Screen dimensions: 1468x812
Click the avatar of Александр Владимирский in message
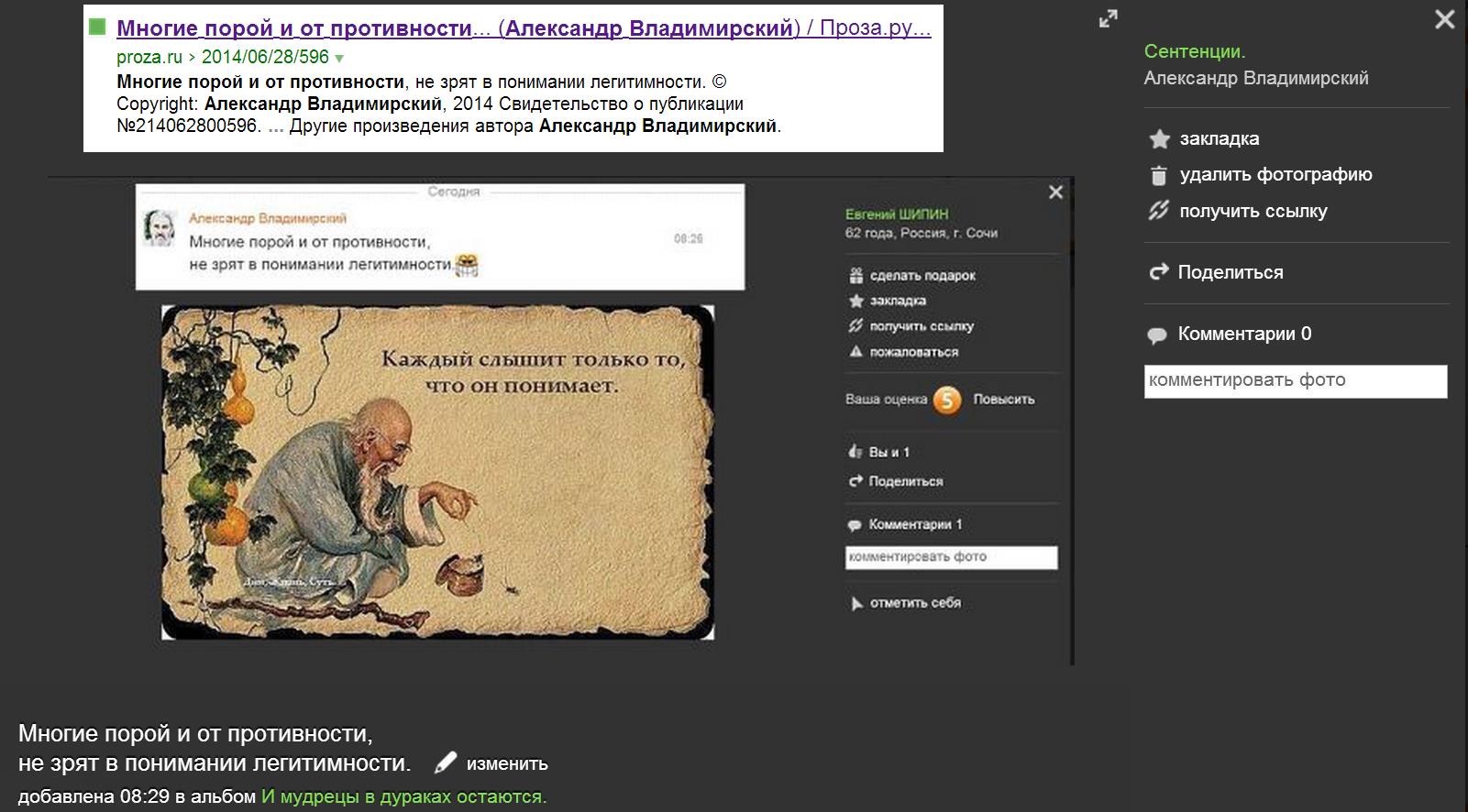160,228
